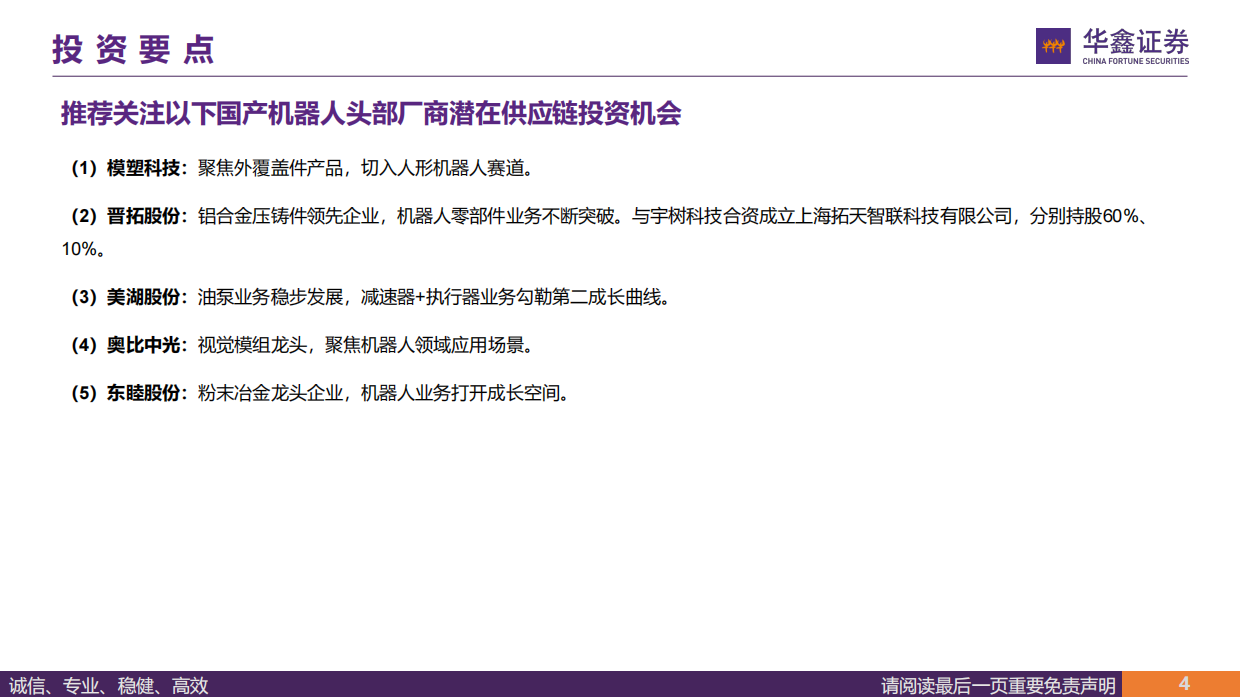Click the 华鑫证券 company name text
Image resolution: width=1240 pixels, height=697 pixels.
tap(1136, 41)
